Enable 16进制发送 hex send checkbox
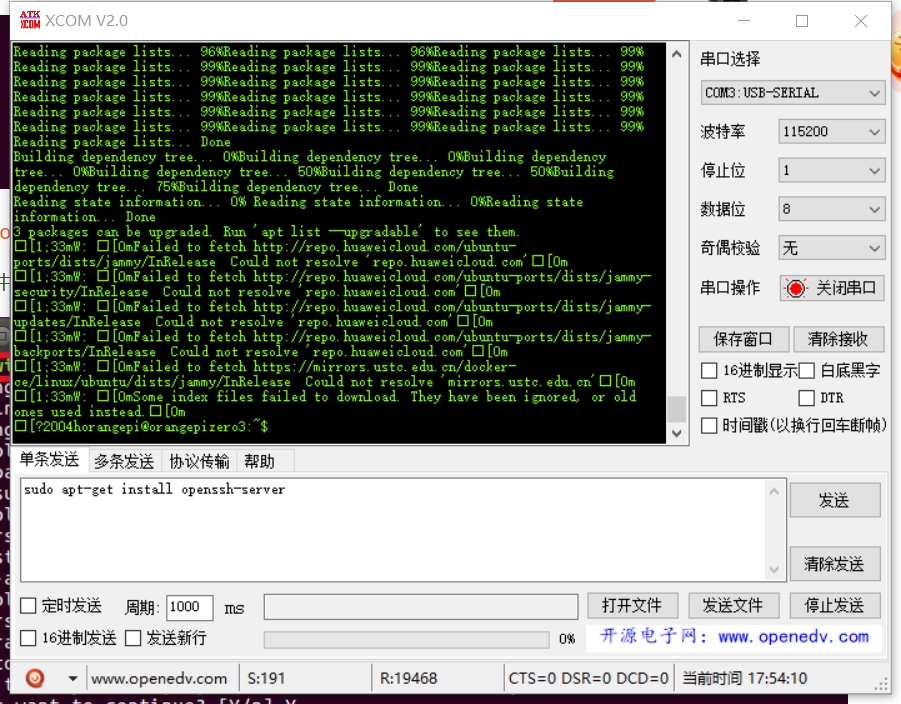Viewport: 901px width, 704px height. coord(28,638)
